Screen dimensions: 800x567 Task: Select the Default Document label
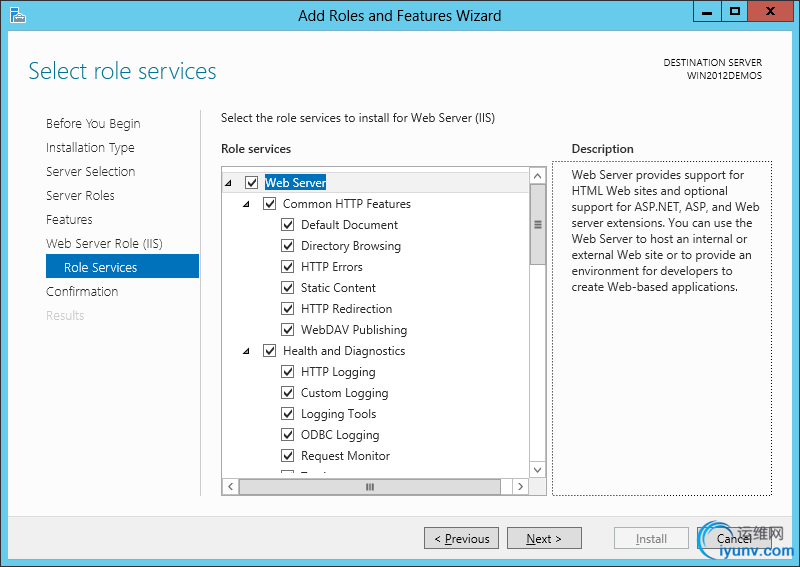pos(349,225)
